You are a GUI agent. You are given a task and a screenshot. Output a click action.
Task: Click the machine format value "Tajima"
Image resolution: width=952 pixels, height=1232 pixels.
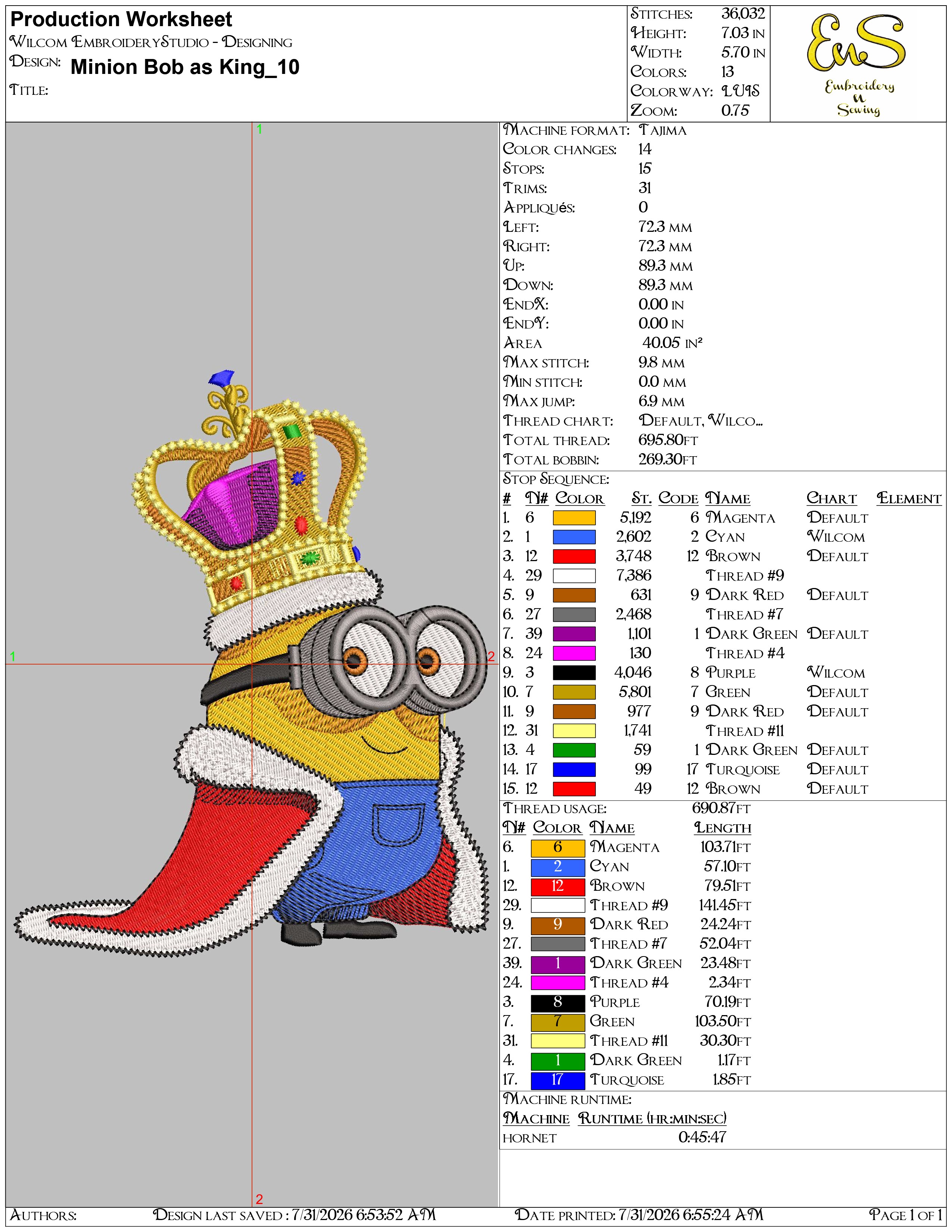(663, 130)
